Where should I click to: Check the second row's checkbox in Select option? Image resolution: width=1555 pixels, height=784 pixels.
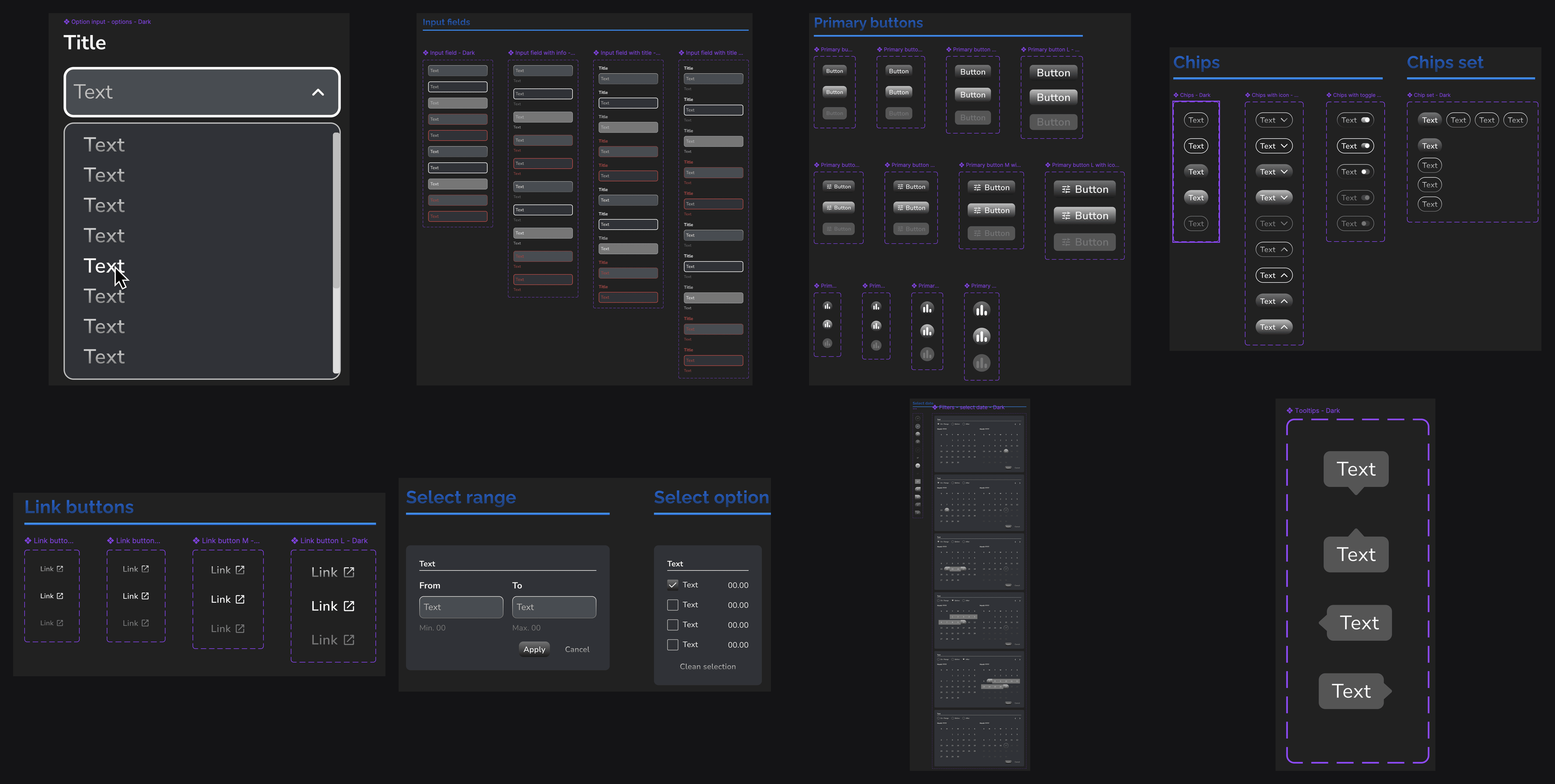pyautogui.click(x=672, y=605)
